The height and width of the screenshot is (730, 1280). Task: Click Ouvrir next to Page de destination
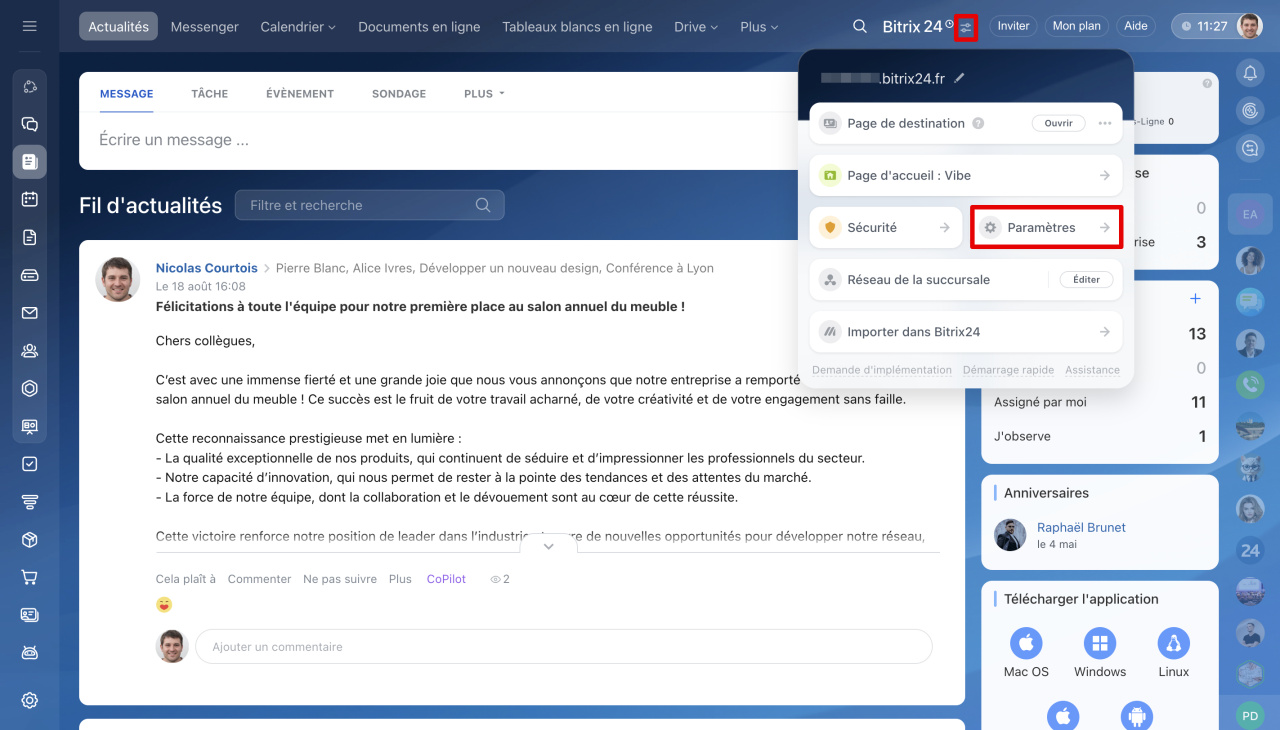tap(1058, 123)
